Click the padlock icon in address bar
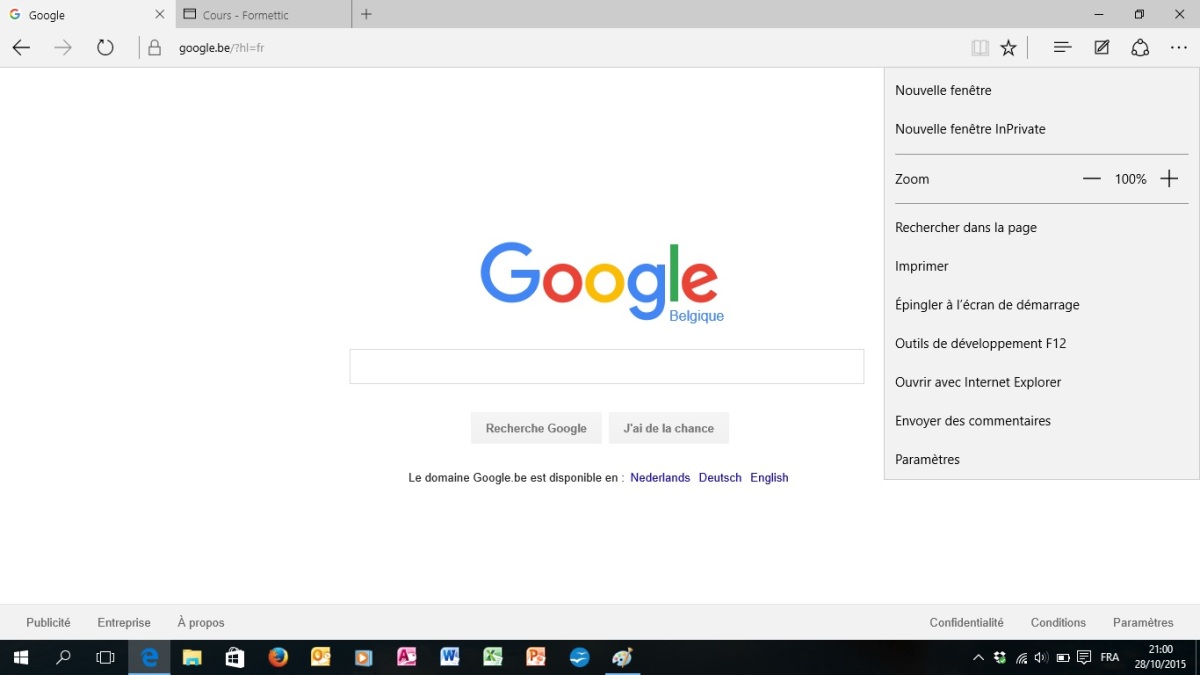The height and width of the screenshot is (675, 1200). 154,48
